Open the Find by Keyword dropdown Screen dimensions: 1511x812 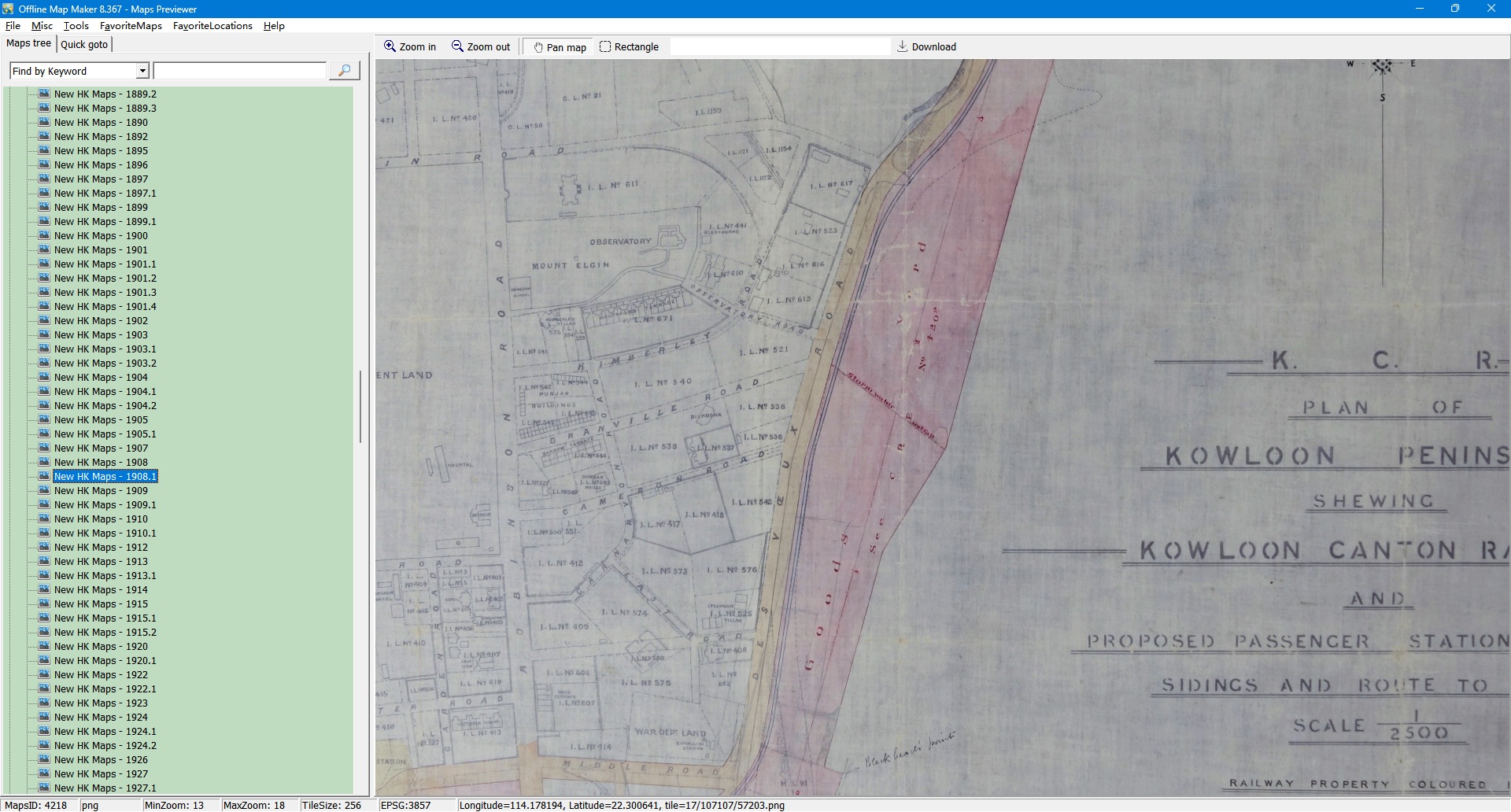coord(142,71)
